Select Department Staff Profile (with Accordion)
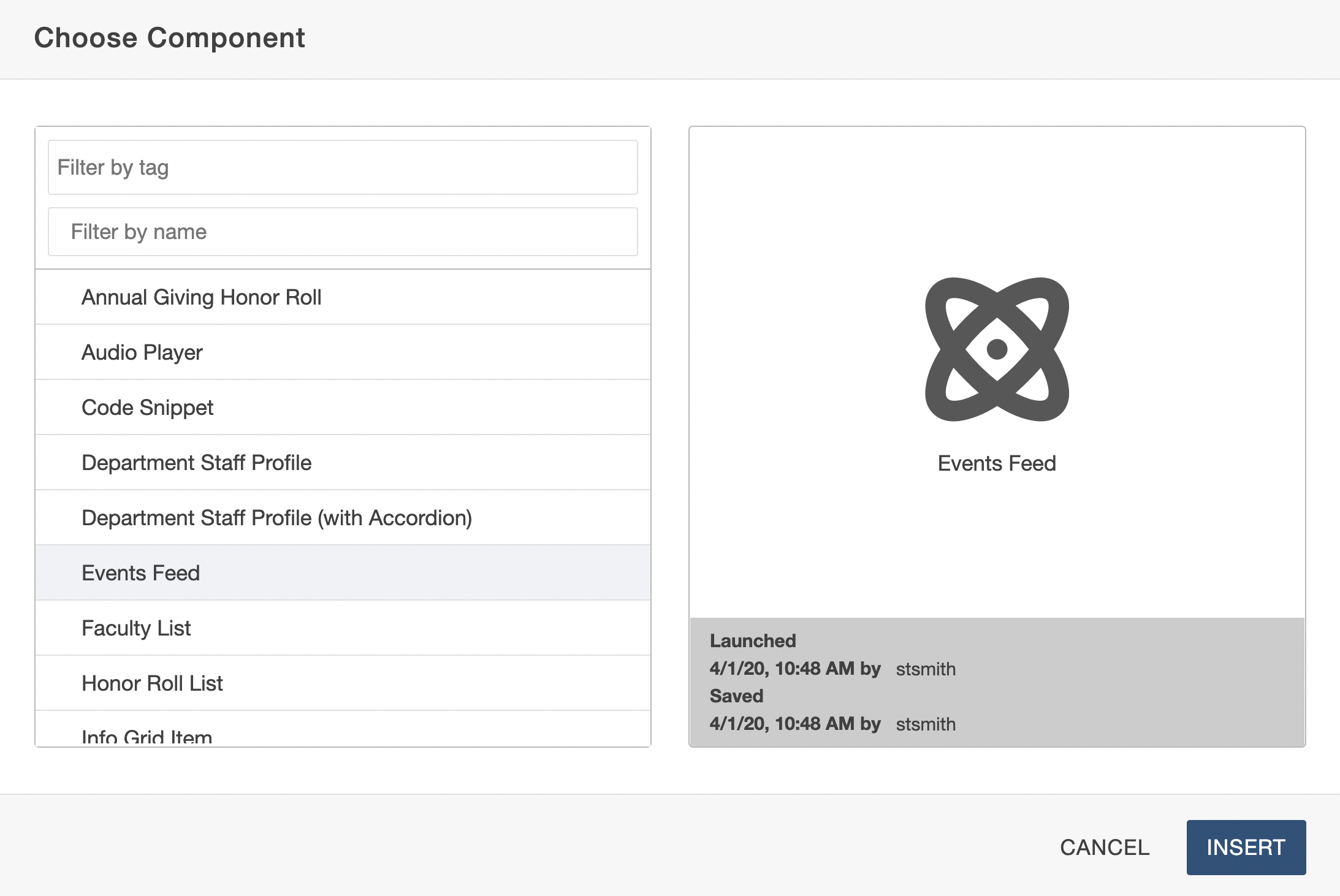 277,518
